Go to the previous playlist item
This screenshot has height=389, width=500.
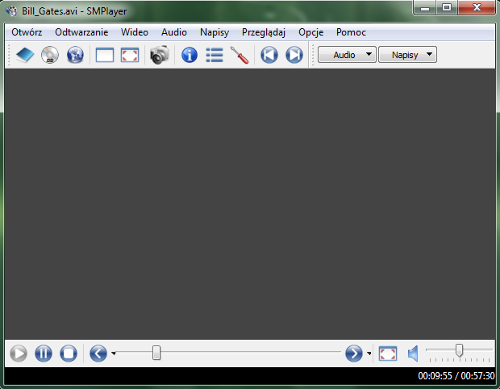[269, 55]
